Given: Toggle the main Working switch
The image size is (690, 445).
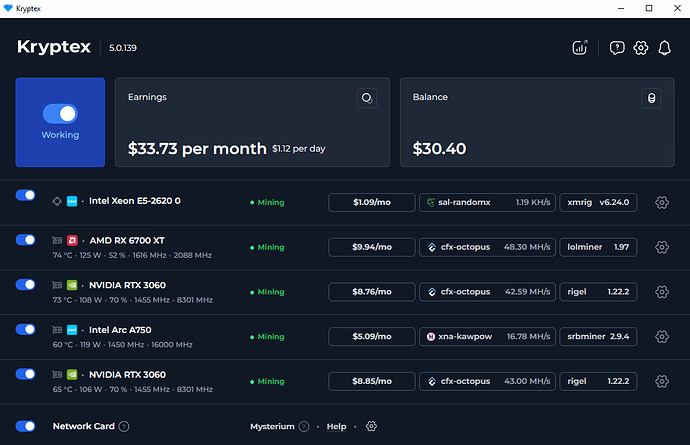Looking at the screenshot, I should (60, 114).
